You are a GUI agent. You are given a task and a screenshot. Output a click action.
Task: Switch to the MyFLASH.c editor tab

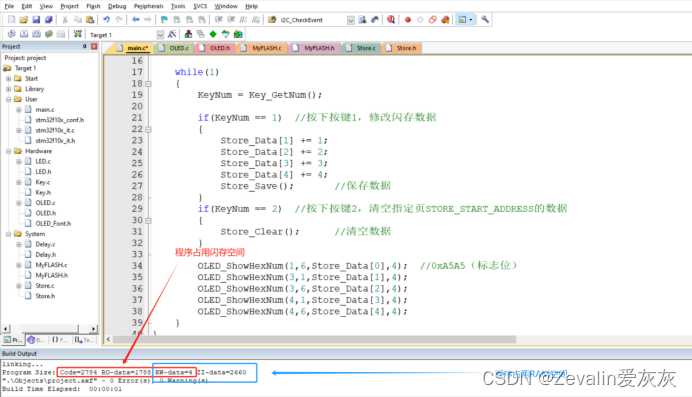[262, 48]
